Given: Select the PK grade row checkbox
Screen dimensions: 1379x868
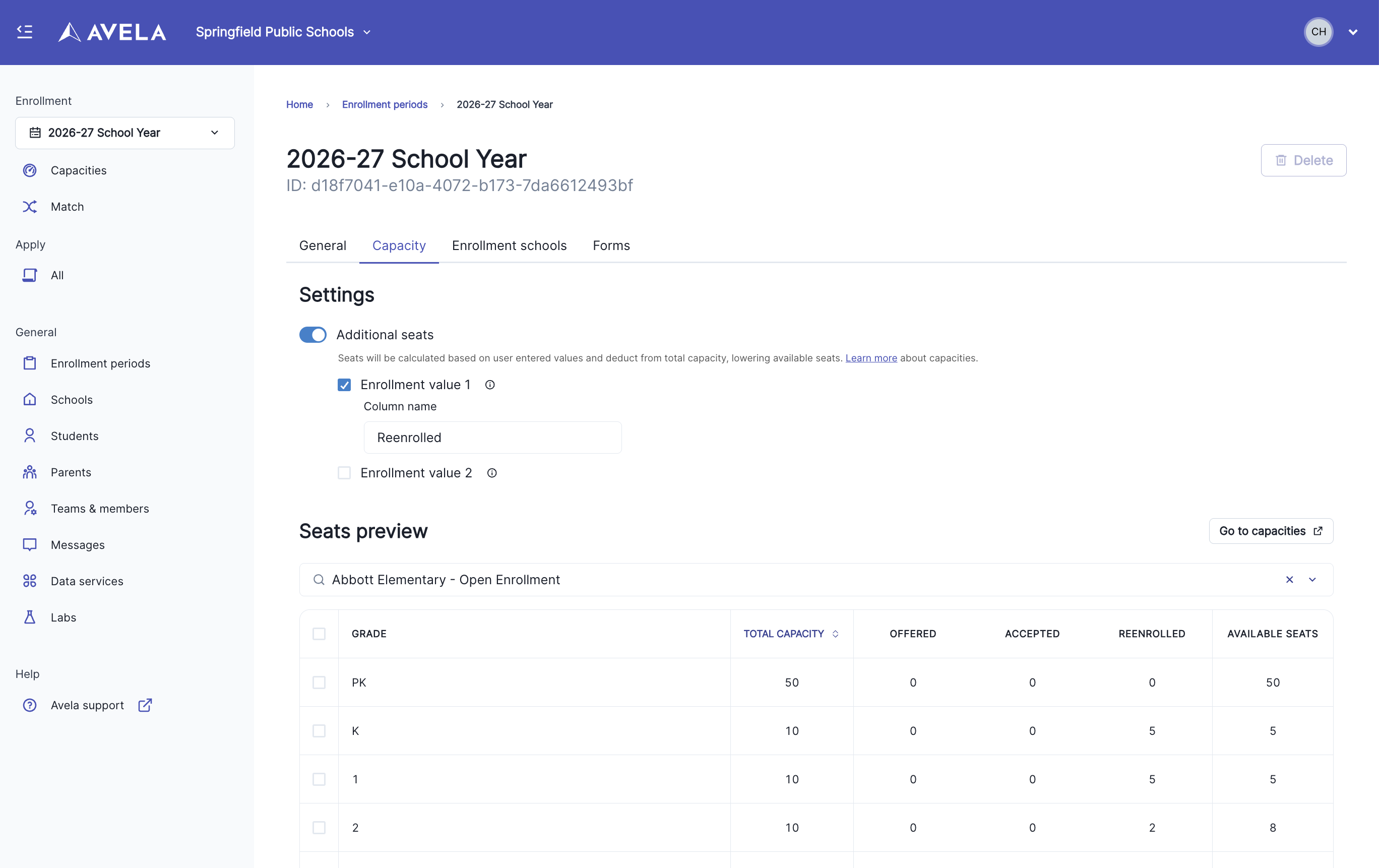Looking at the screenshot, I should 319,683.
